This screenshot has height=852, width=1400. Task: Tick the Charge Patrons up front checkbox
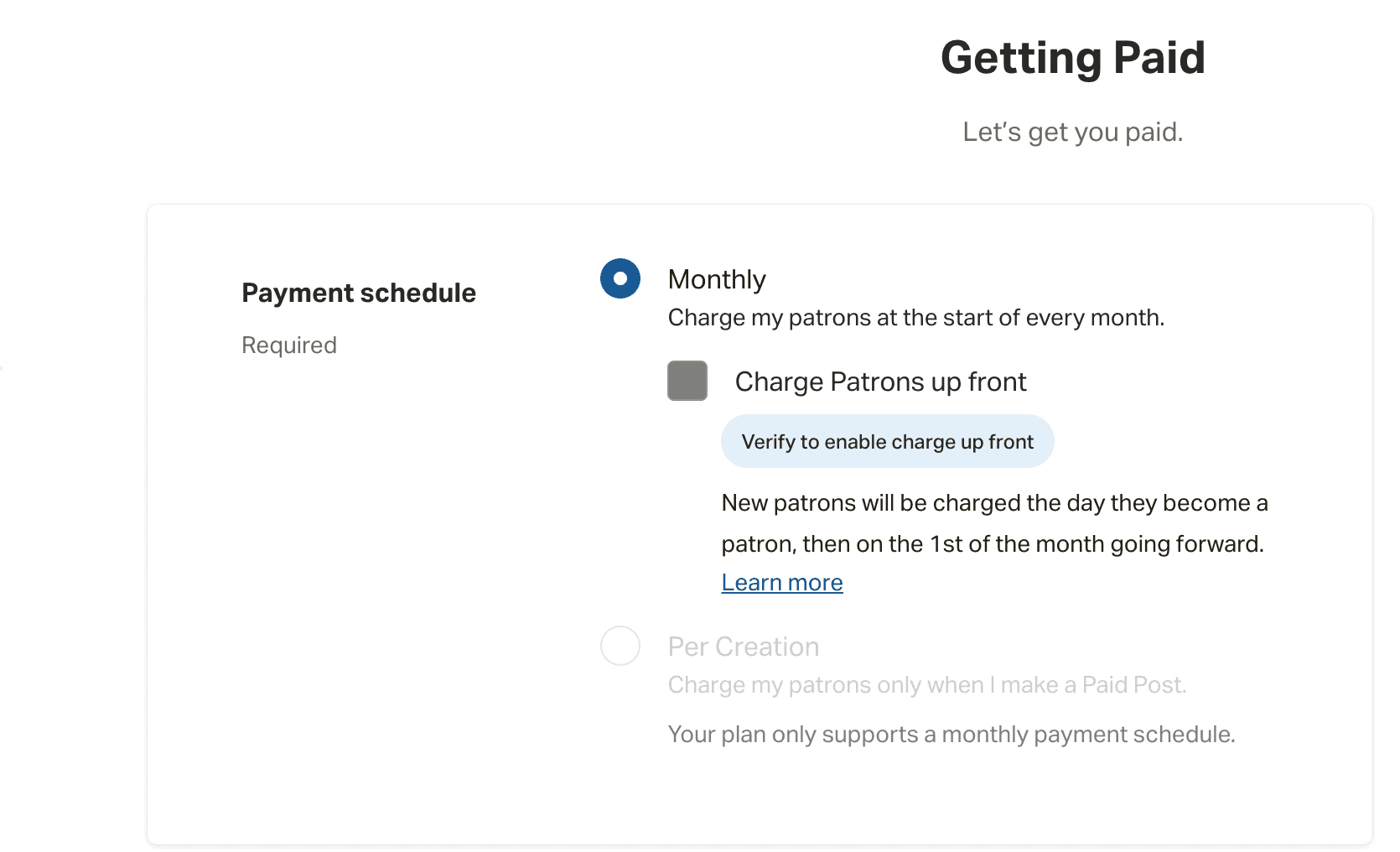click(x=687, y=381)
